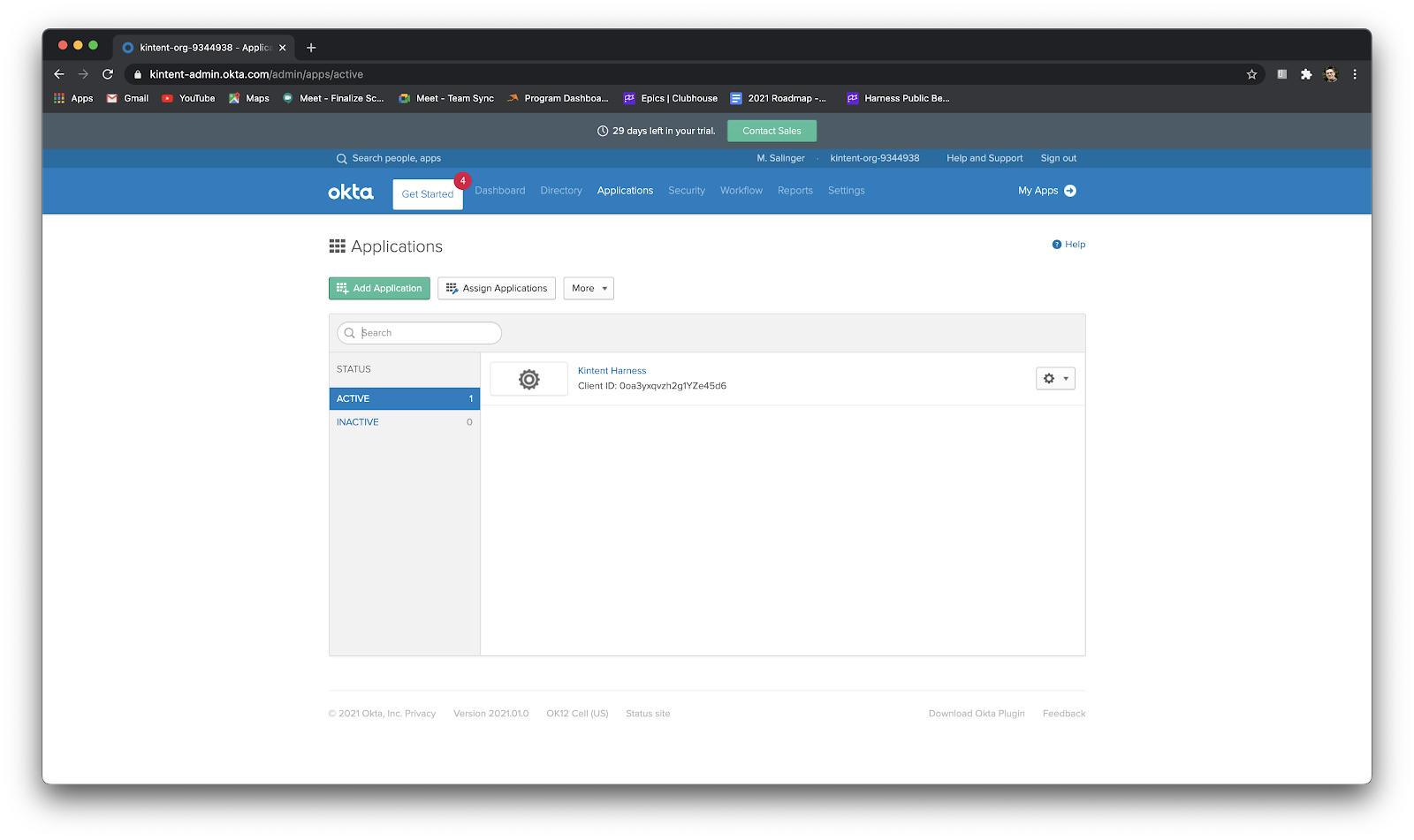Open the Get Started tab
The image size is (1414, 840).
[428, 194]
